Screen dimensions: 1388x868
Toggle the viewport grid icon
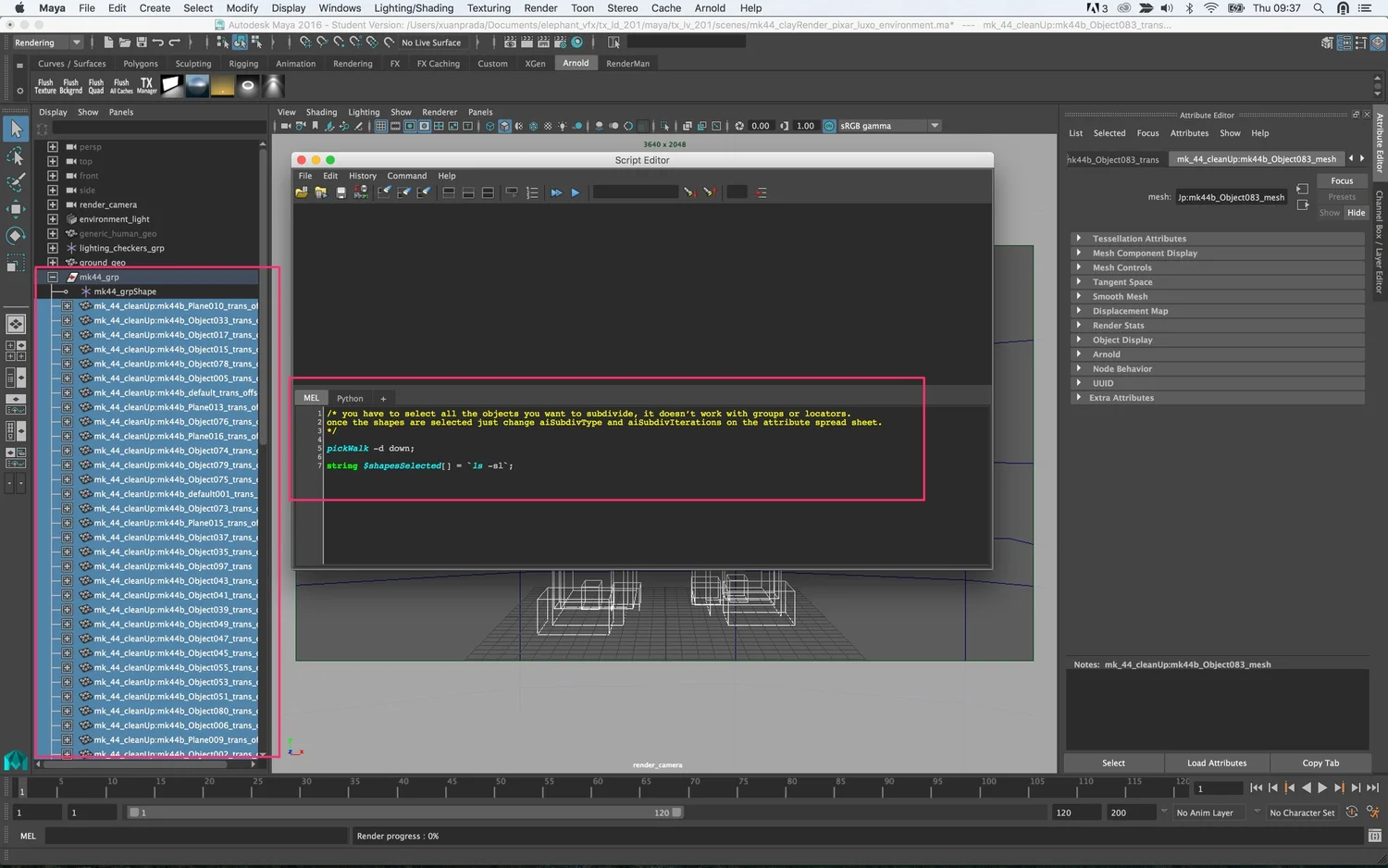pos(380,126)
